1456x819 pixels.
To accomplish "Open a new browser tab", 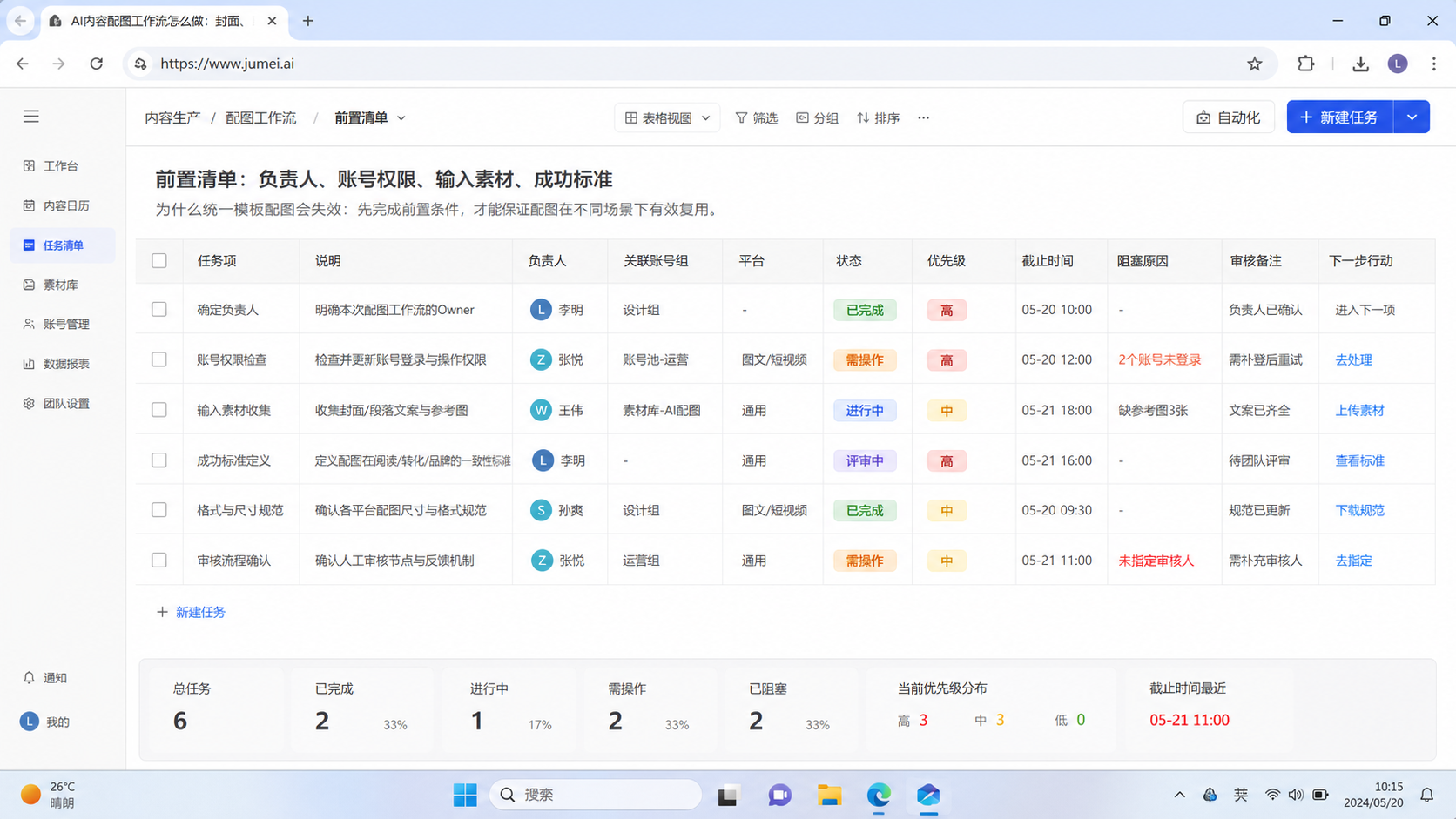I will click(x=308, y=21).
